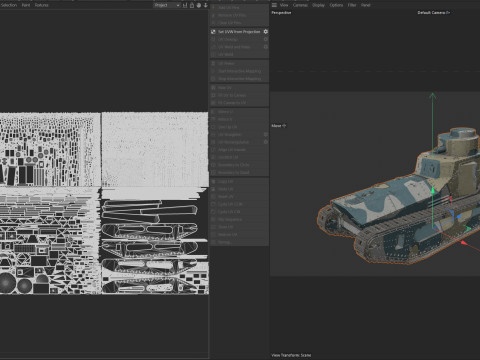Click View Transform: Scene status text

tap(291, 355)
